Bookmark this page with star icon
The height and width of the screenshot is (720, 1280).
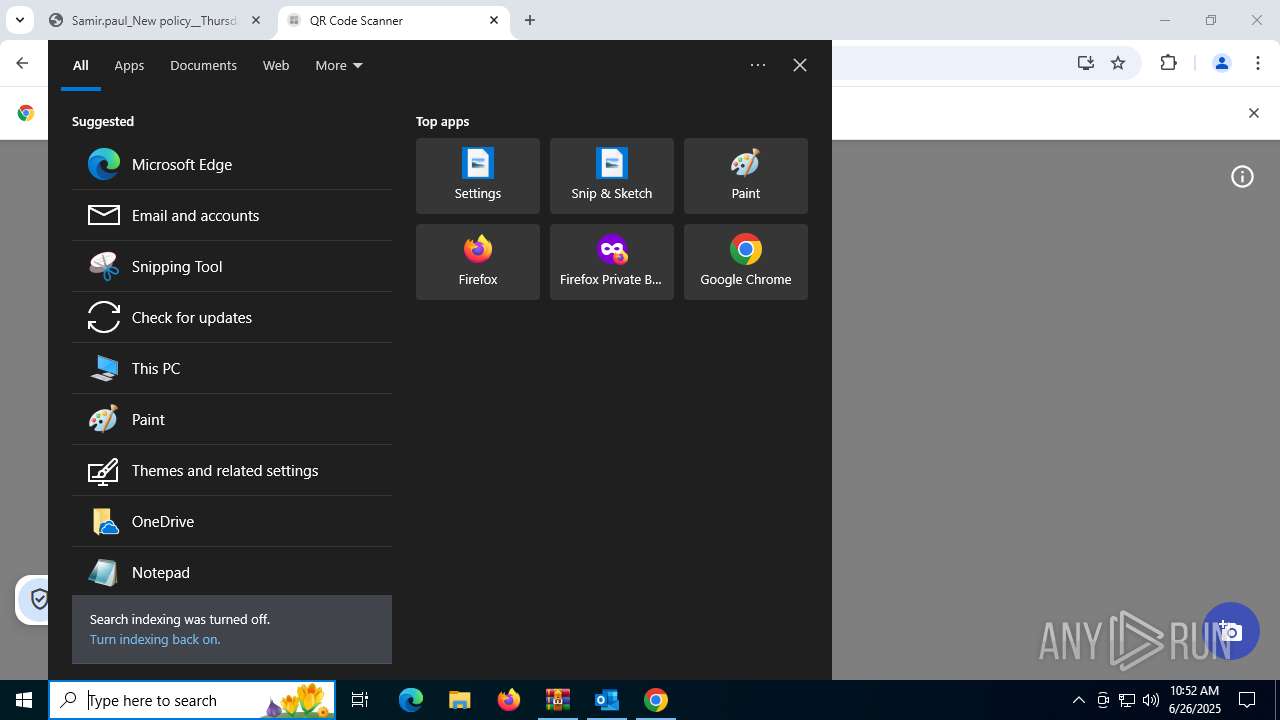1118,63
